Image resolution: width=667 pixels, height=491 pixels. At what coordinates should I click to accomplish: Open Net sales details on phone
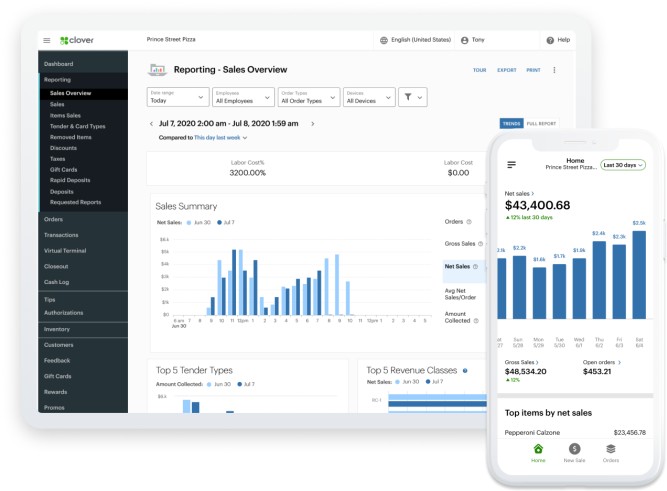click(x=519, y=194)
